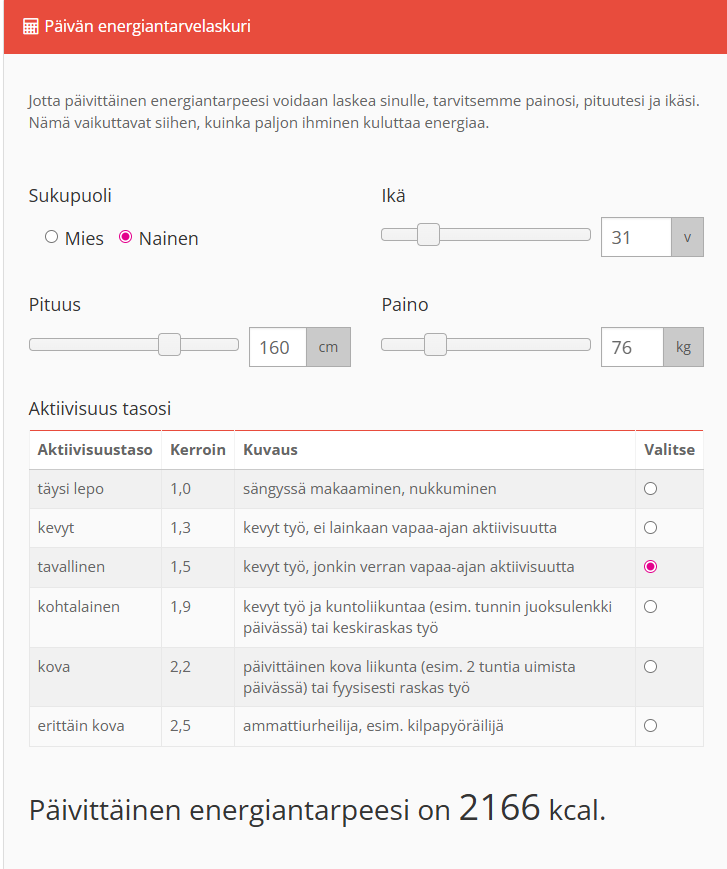
Task: Focus the age input field showing 31
Action: coord(635,238)
